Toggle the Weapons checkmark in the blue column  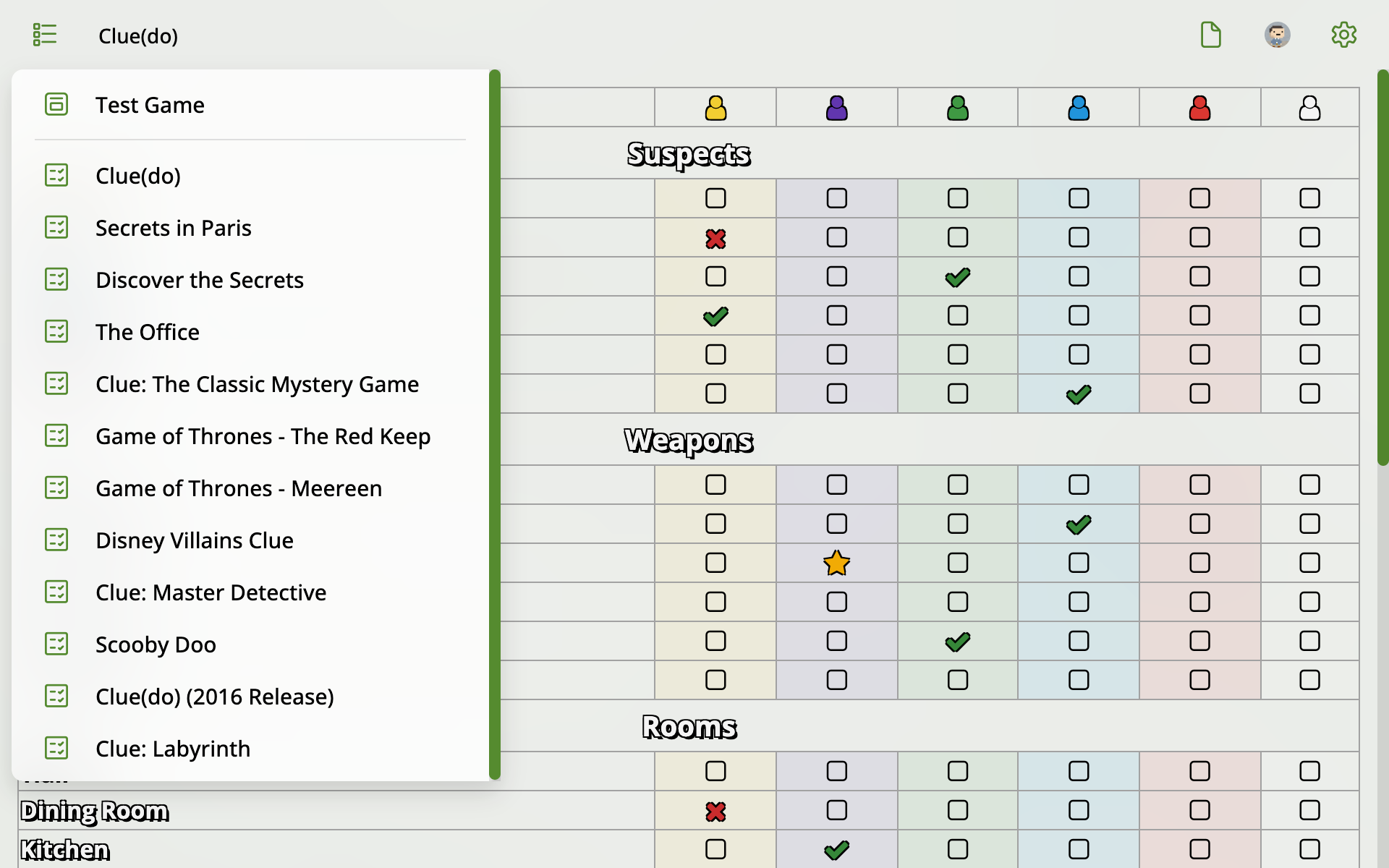pos(1079,524)
